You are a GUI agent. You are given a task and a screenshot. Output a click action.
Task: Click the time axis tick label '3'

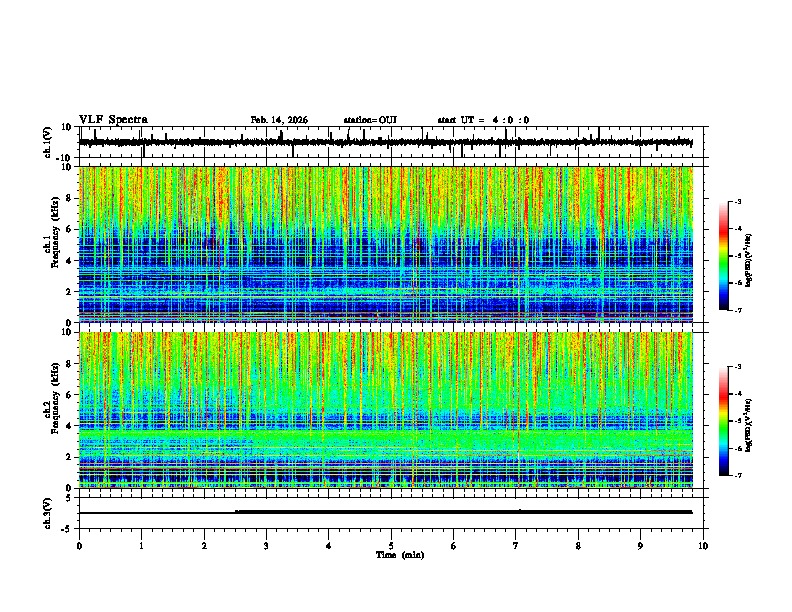point(266,546)
